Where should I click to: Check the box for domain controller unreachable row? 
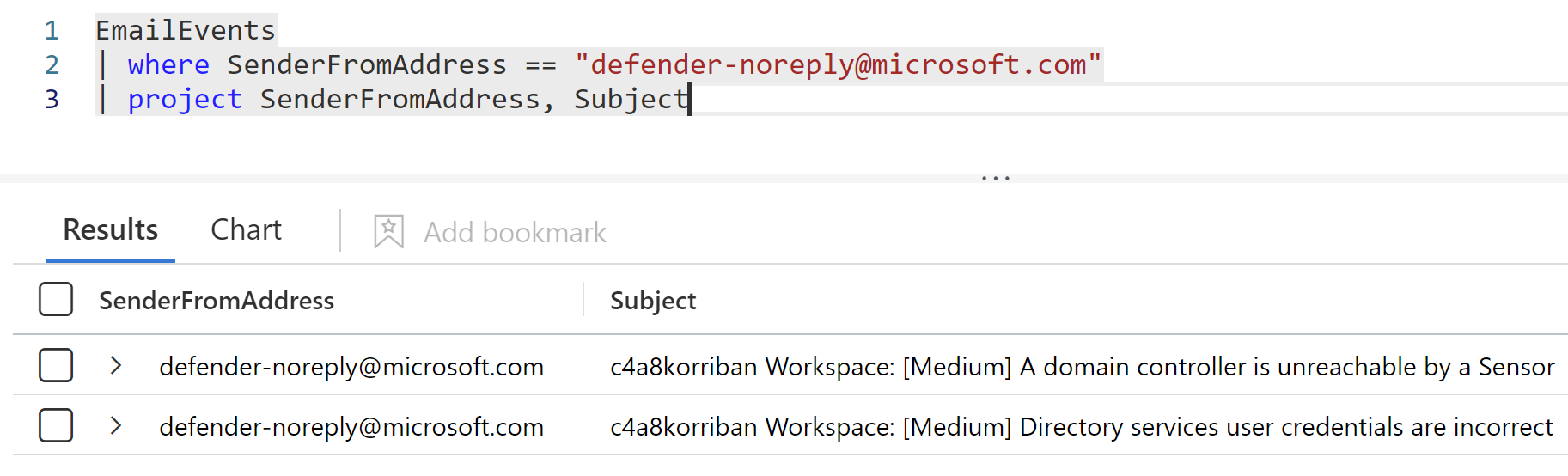tap(56, 366)
